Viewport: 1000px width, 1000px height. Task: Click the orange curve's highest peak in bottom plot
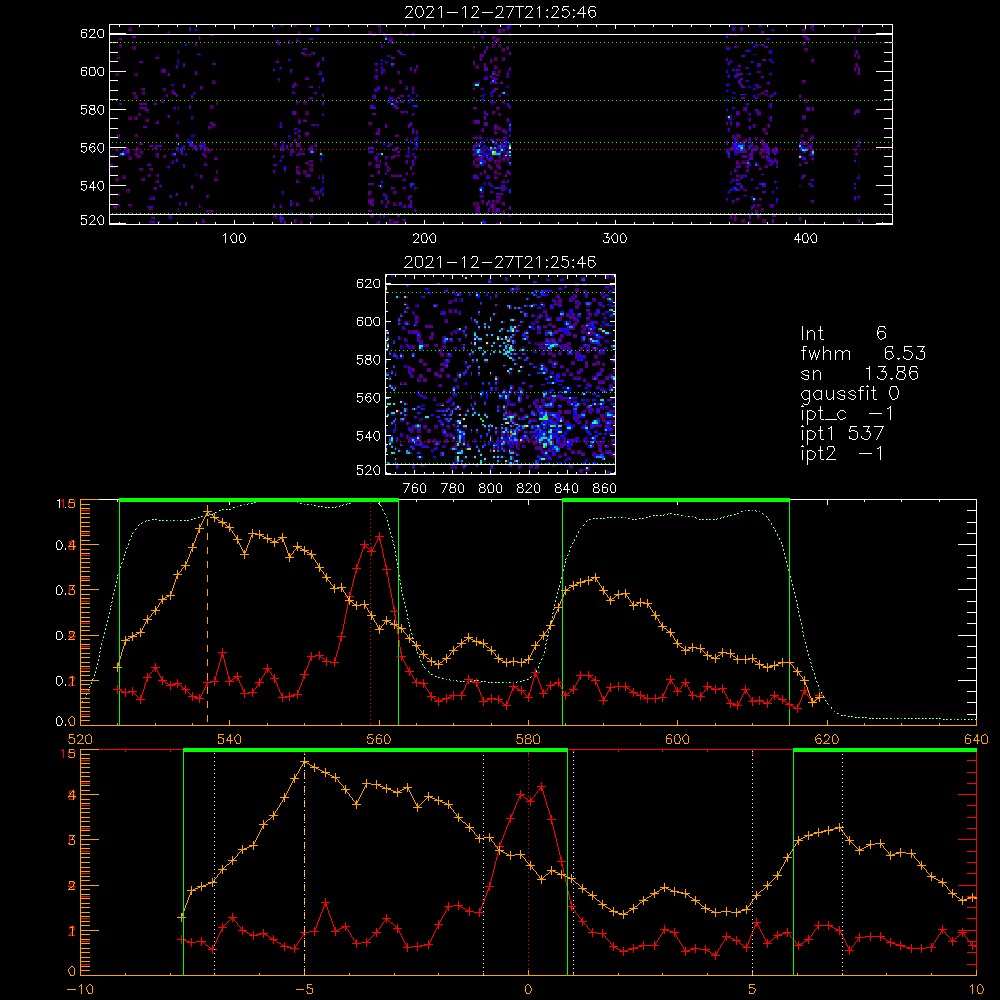pyautogui.click(x=304, y=761)
